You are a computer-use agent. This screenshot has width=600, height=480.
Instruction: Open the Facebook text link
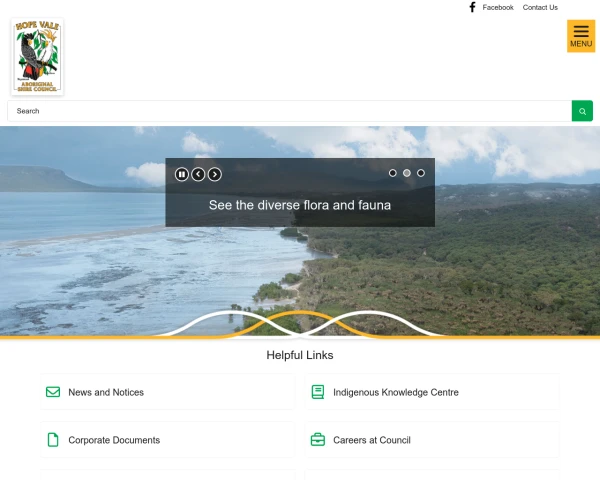(497, 7)
